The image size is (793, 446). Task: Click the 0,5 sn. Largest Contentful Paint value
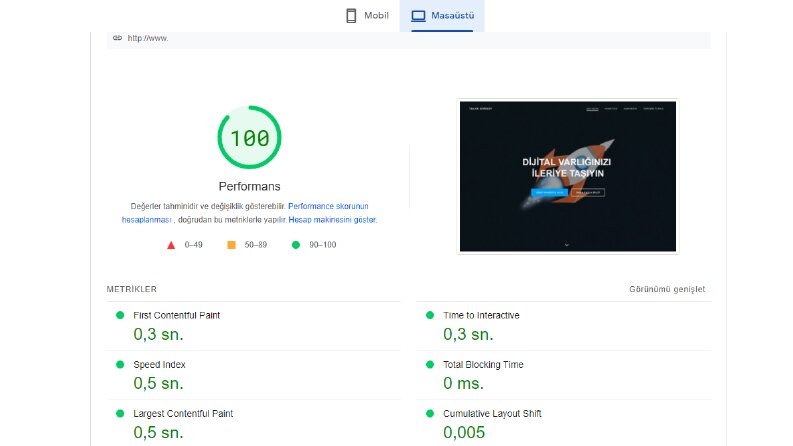(x=158, y=432)
